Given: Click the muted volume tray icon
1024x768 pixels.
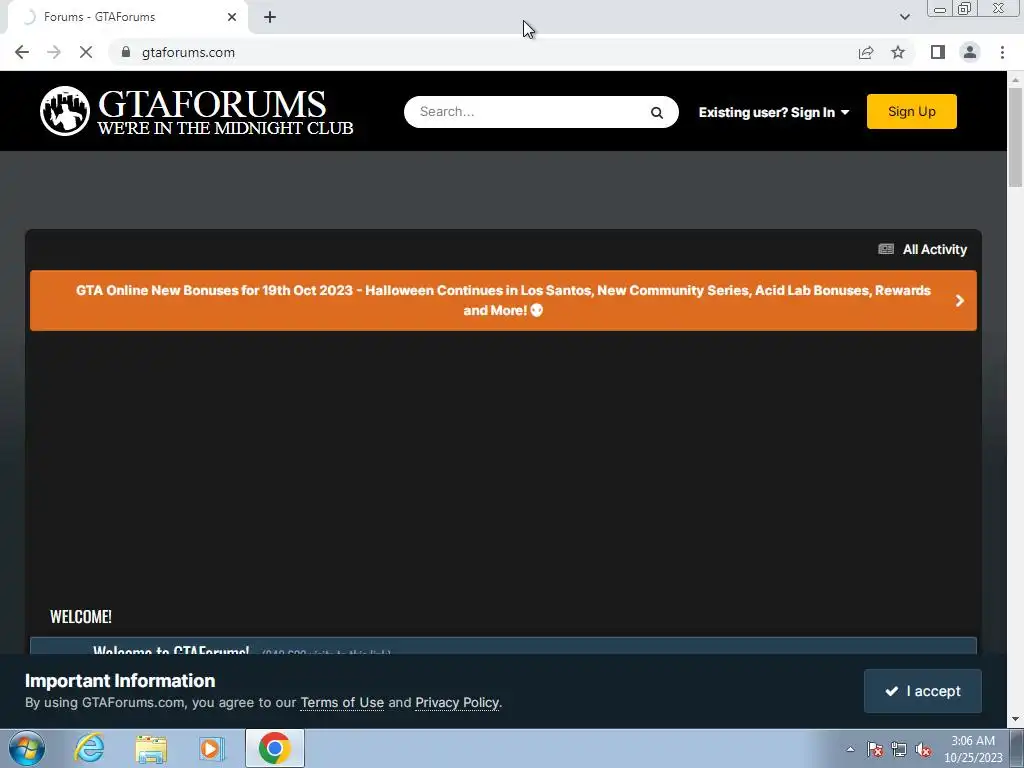Looking at the screenshot, I should coord(923,749).
